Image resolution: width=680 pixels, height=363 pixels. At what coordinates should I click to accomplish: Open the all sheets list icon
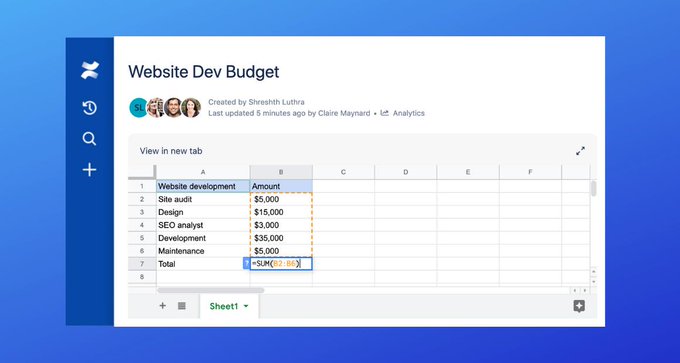tap(182, 306)
